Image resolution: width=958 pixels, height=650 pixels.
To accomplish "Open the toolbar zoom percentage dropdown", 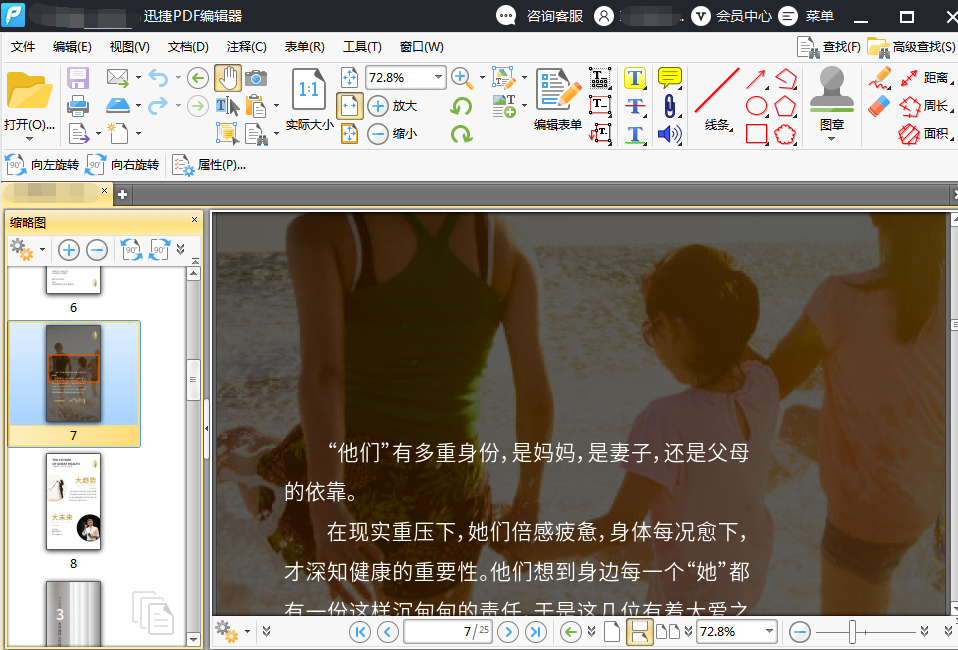I will click(x=438, y=78).
